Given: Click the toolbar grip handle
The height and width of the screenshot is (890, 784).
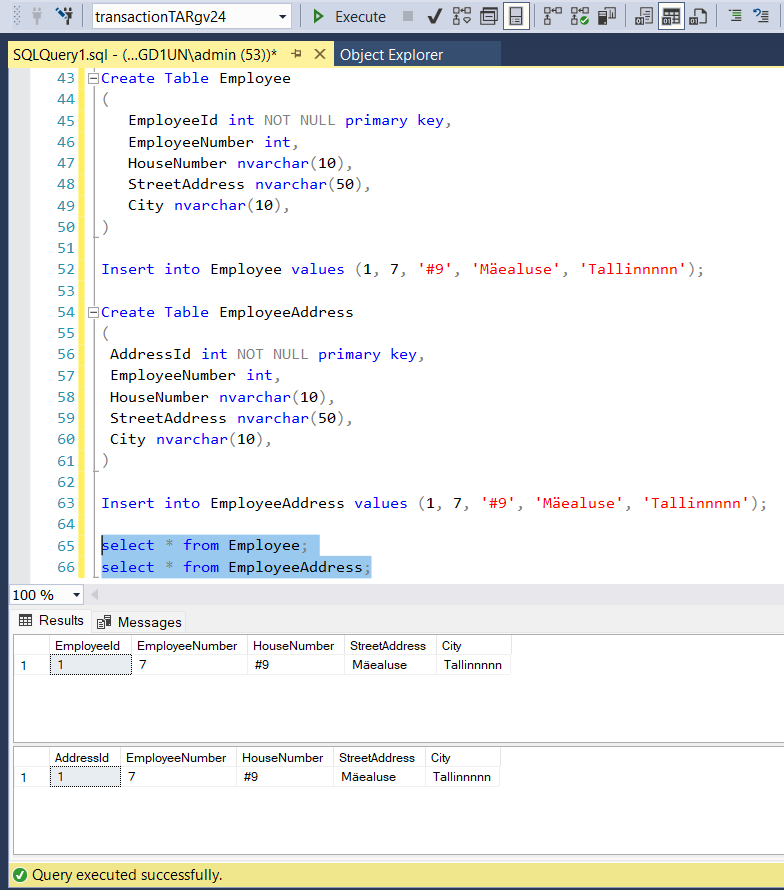Looking at the screenshot, I should click(16, 16).
